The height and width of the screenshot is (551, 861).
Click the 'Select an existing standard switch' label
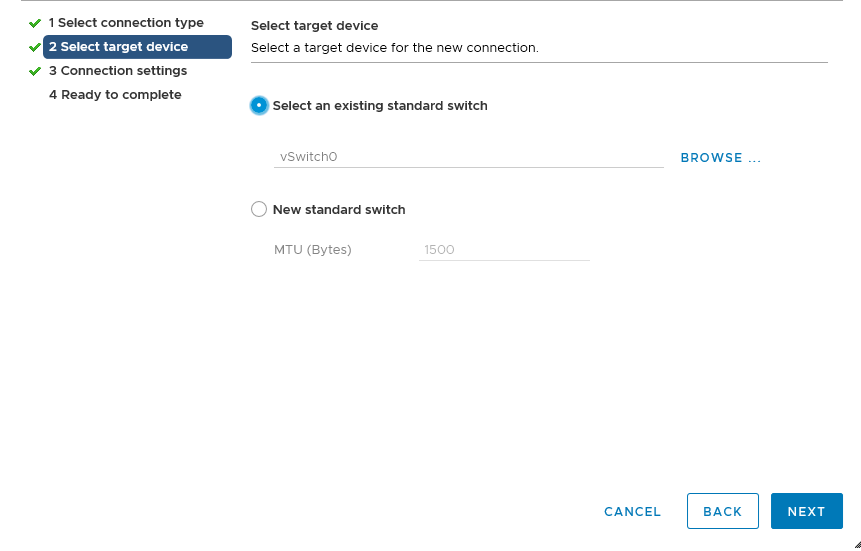(x=380, y=105)
